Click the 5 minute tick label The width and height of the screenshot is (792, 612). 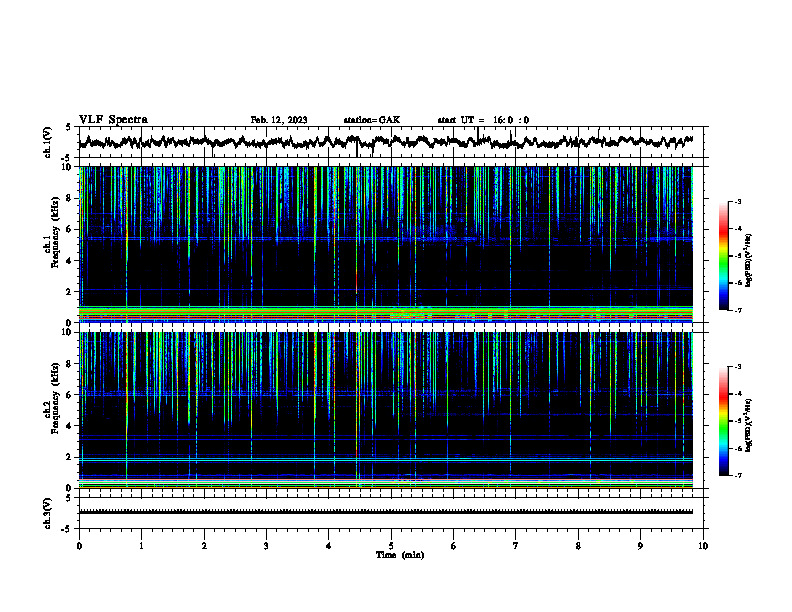[x=391, y=546]
